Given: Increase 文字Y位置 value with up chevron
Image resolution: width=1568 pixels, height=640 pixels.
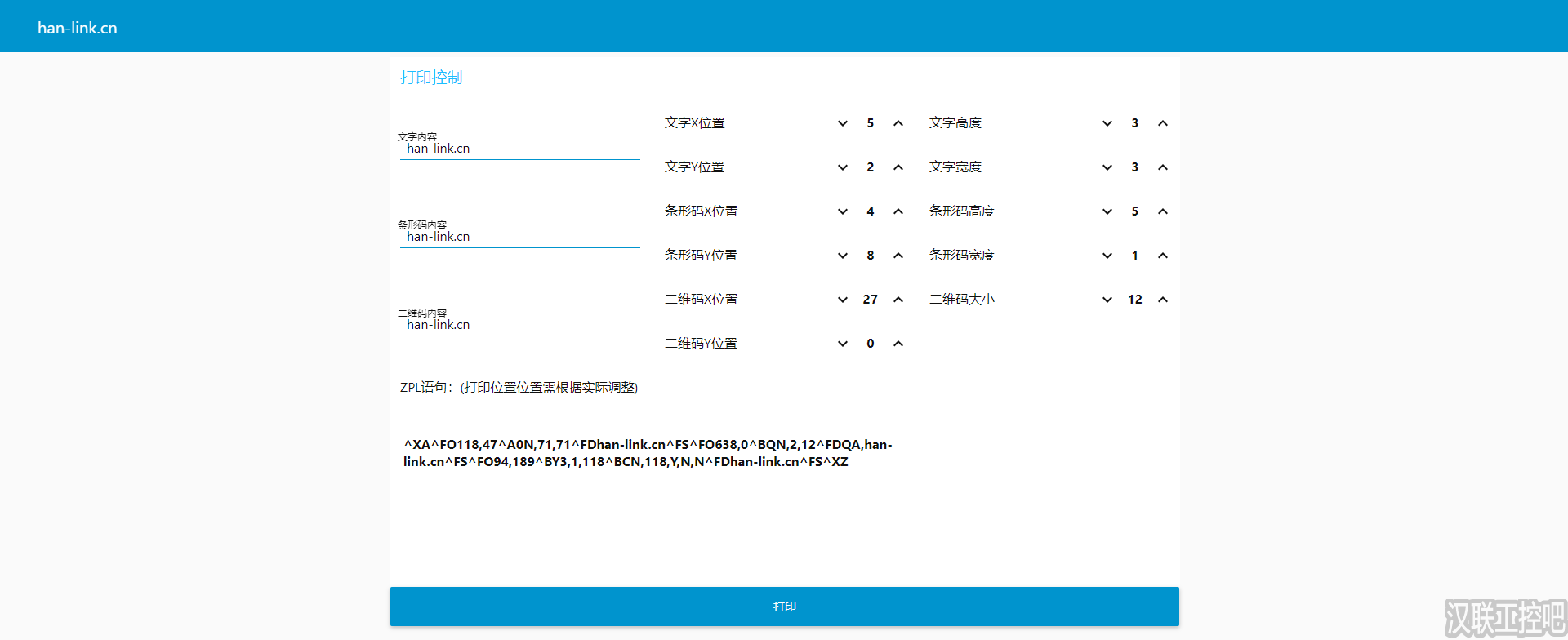Looking at the screenshot, I should click(898, 167).
